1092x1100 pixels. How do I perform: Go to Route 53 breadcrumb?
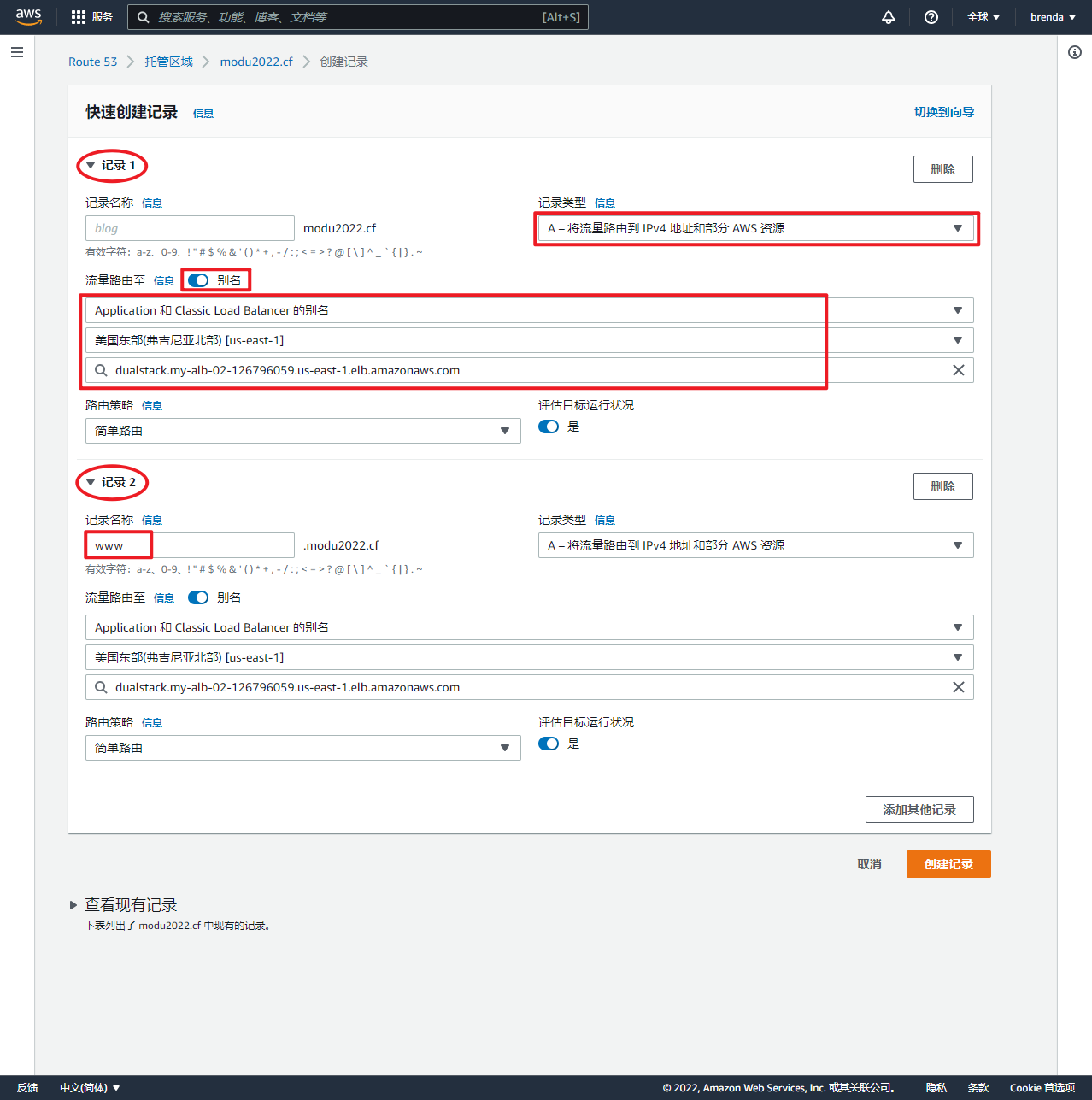point(93,62)
